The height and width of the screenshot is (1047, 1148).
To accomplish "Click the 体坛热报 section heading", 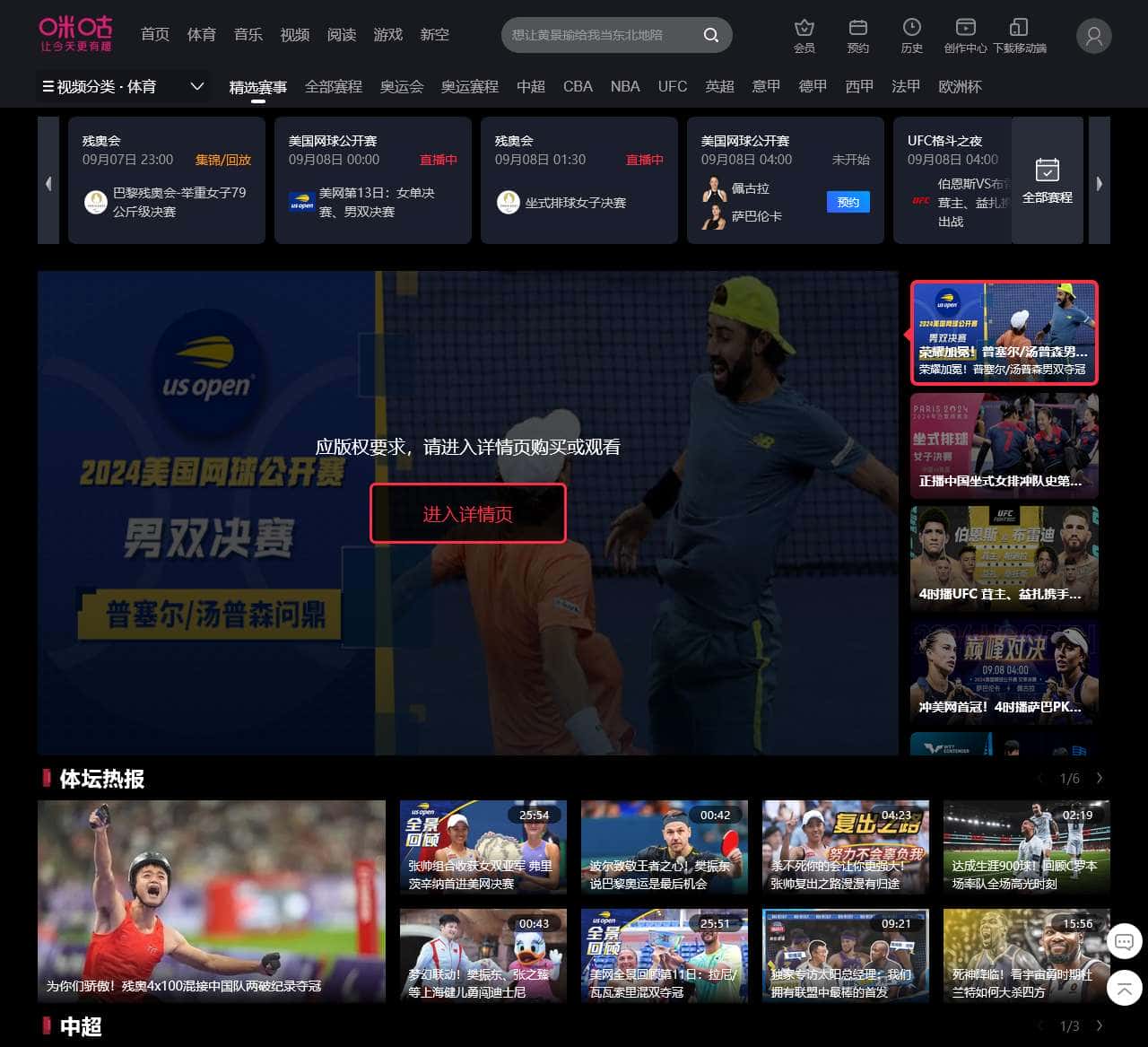I will pos(101,779).
